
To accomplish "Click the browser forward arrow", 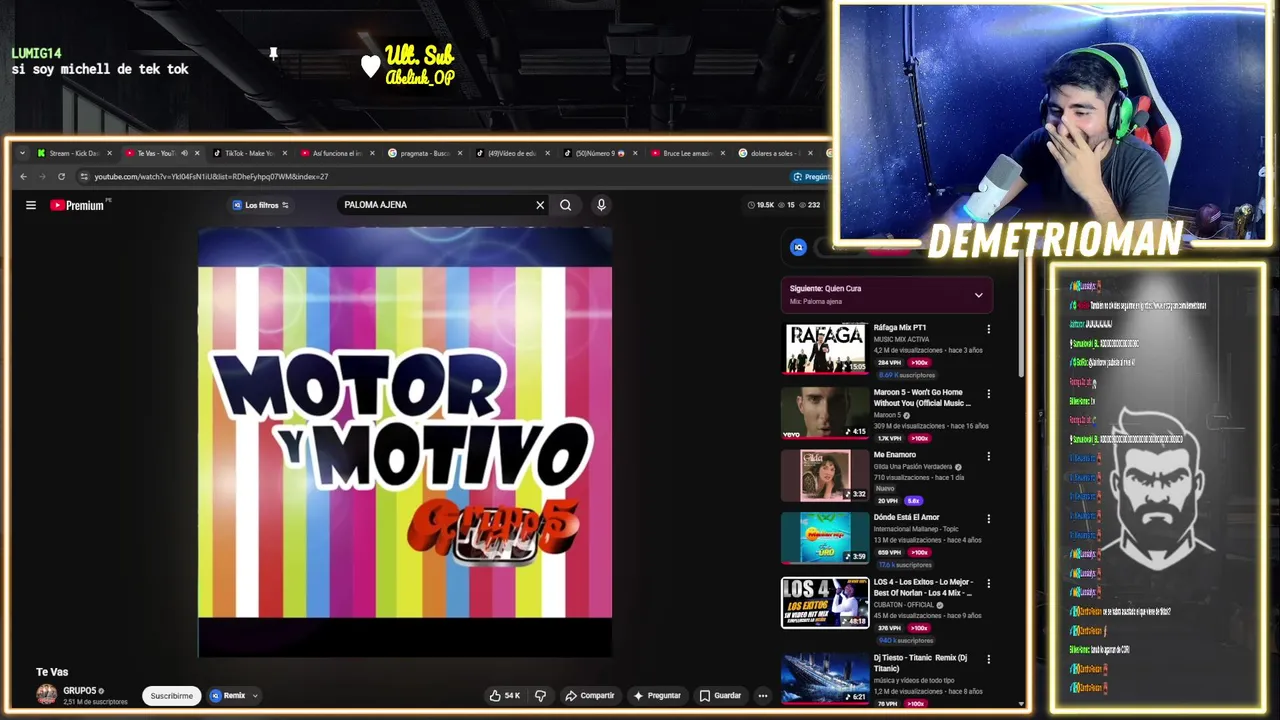I will tap(42, 177).
